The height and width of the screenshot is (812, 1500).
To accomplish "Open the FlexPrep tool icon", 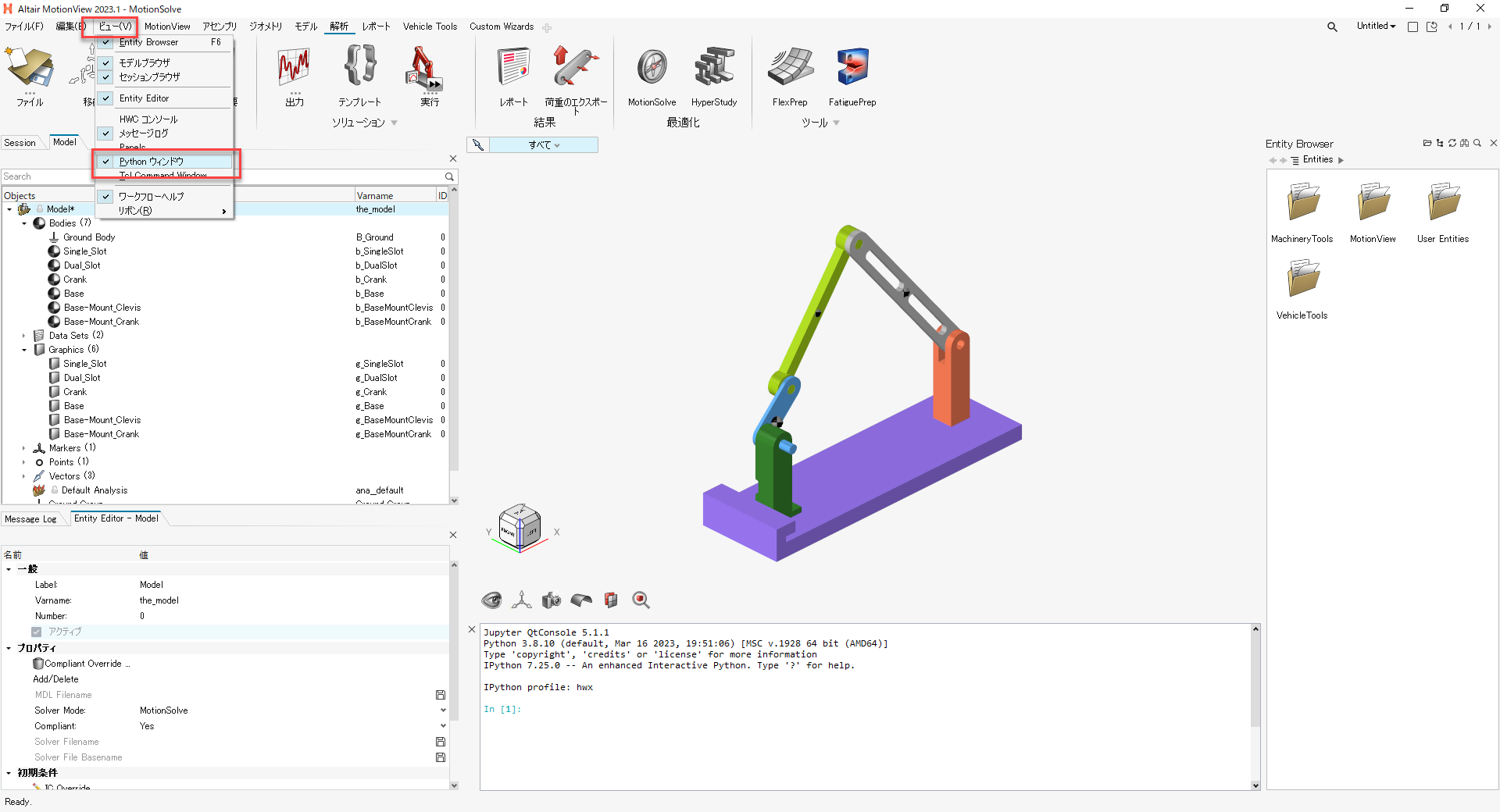I will click(790, 67).
